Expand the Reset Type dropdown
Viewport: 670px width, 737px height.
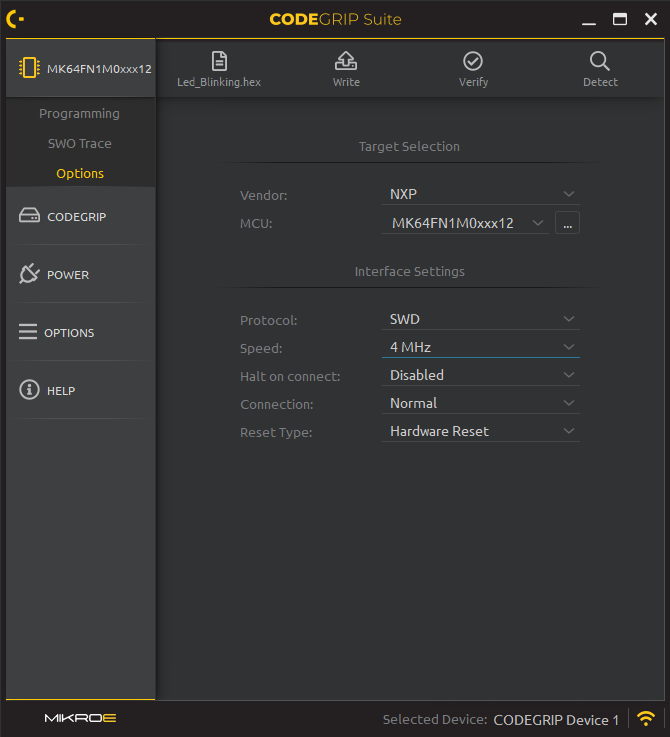(x=481, y=431)
